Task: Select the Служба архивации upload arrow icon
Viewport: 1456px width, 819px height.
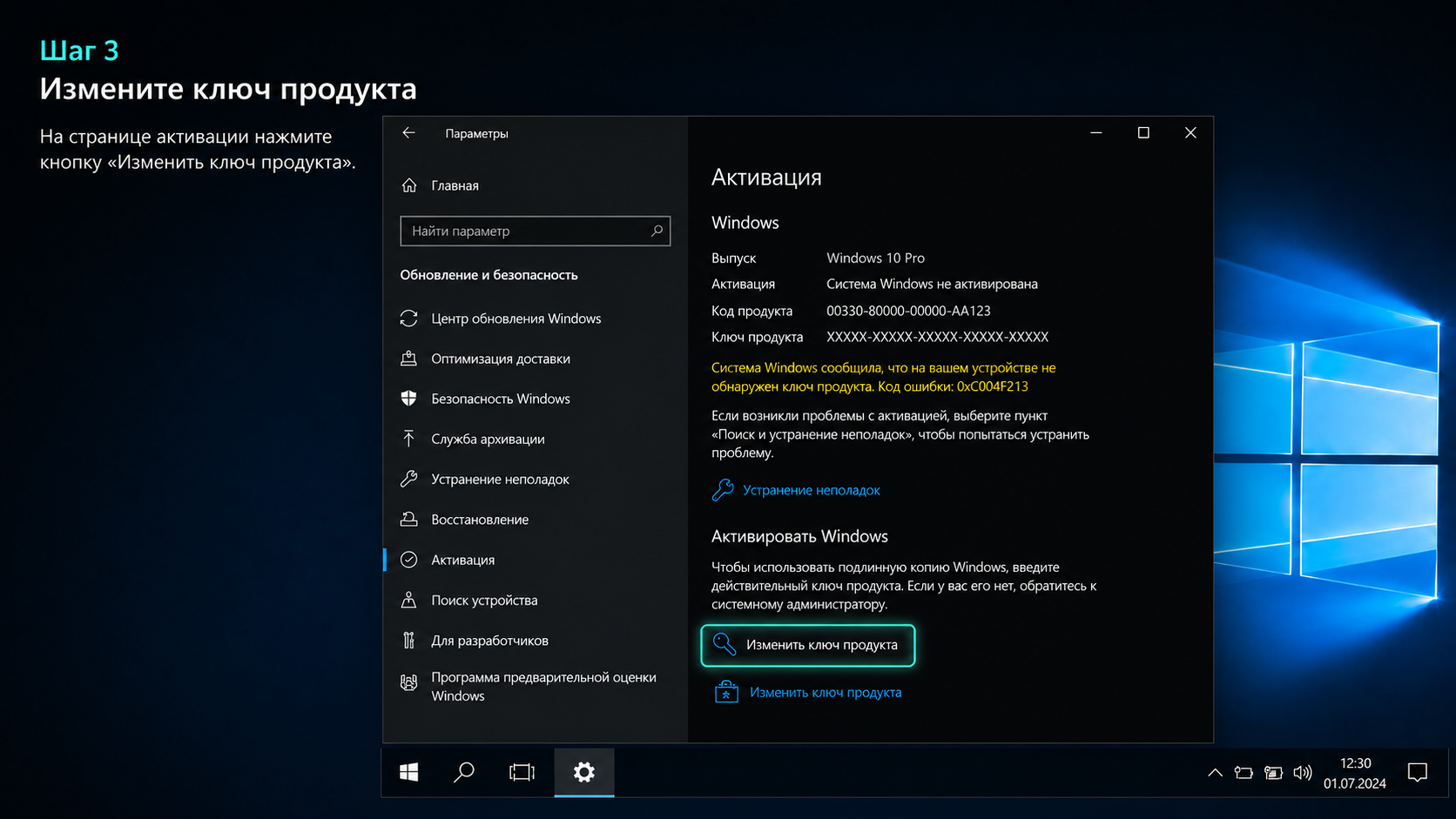Action: (408, 439)
